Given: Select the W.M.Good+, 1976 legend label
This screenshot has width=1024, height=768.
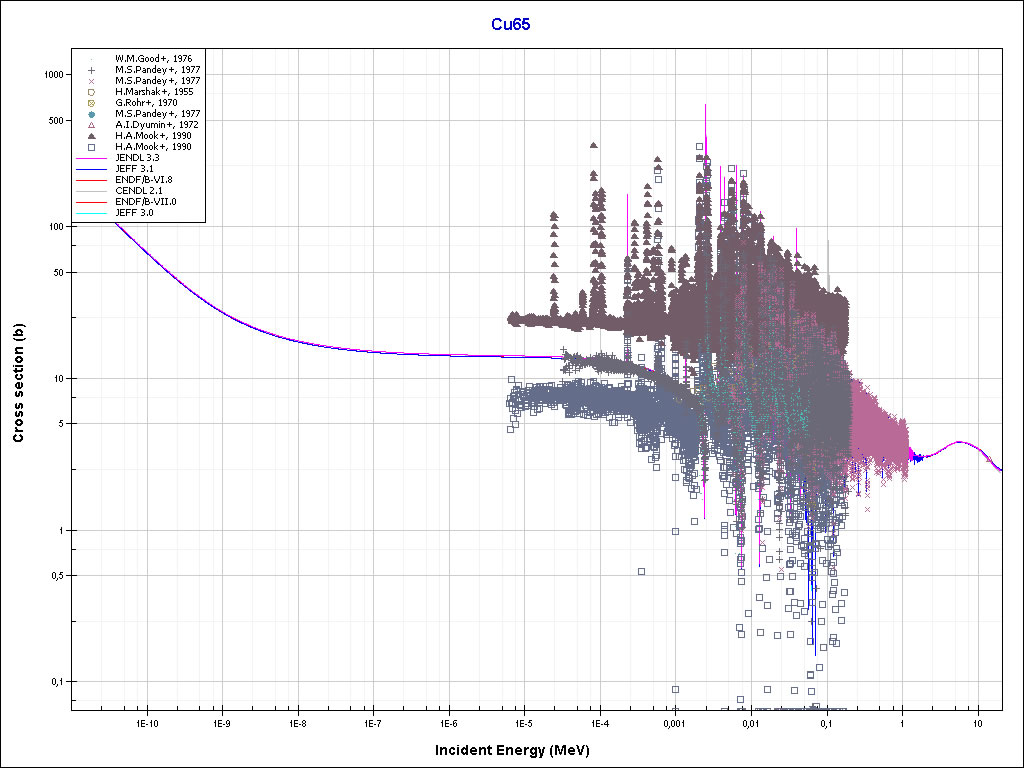Looking at the screenshot, I should (x=153, y=59).
